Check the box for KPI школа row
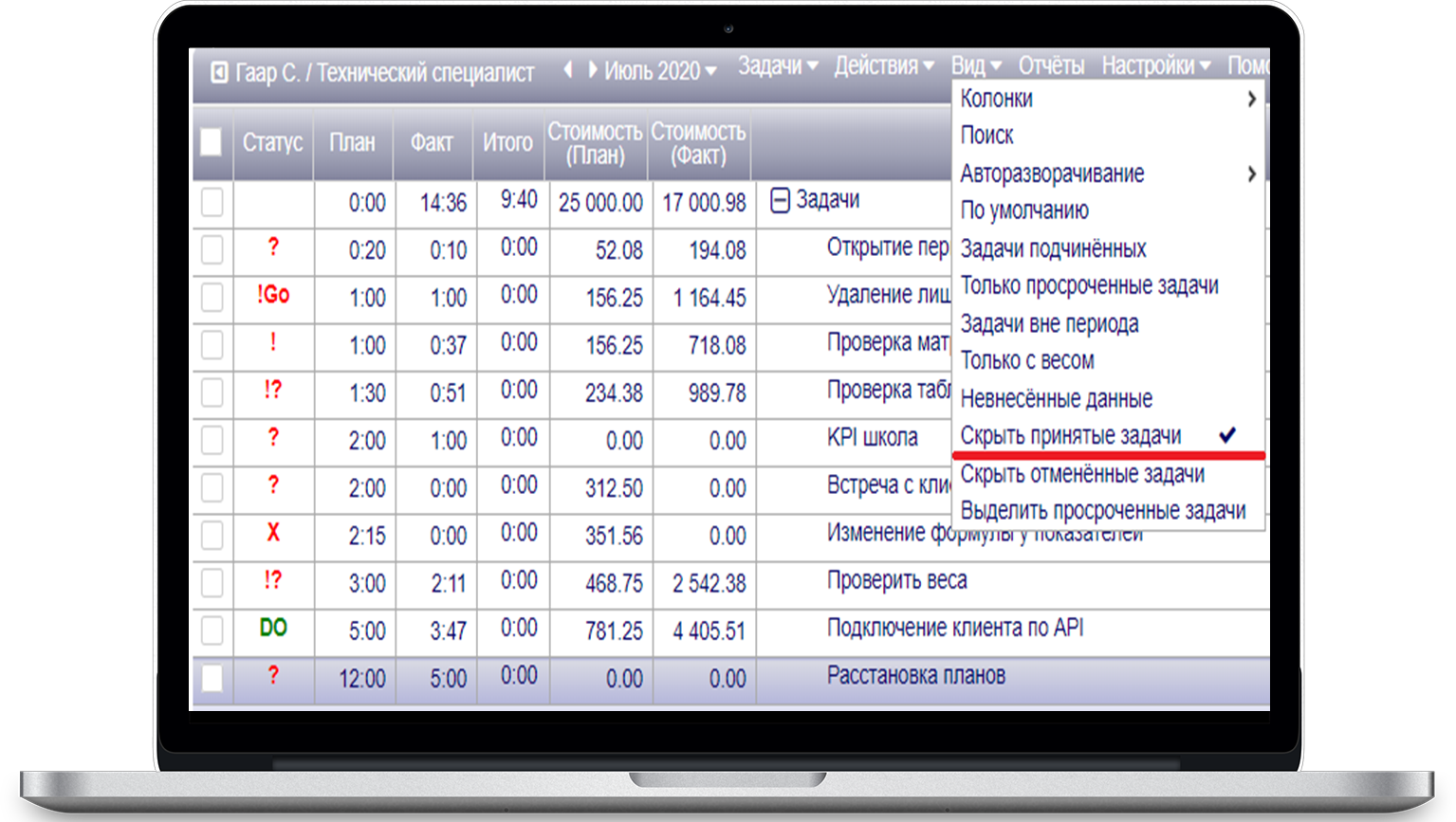This screenshot has width=1456, height=822. pyautogui.click(x=212, y=440)
